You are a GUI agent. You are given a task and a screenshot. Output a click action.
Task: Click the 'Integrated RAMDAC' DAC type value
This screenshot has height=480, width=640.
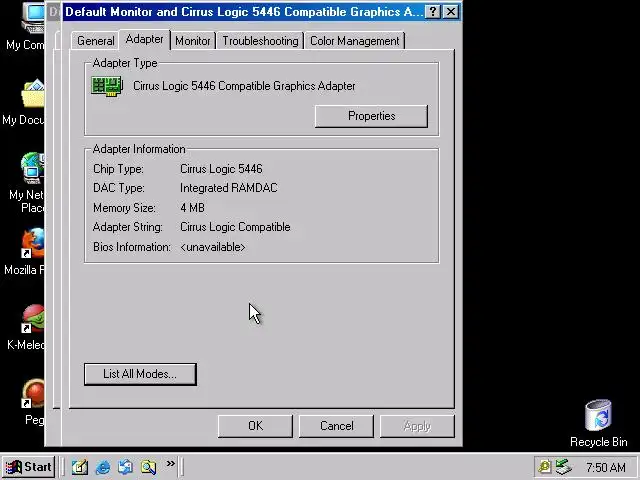click(229, 188)
